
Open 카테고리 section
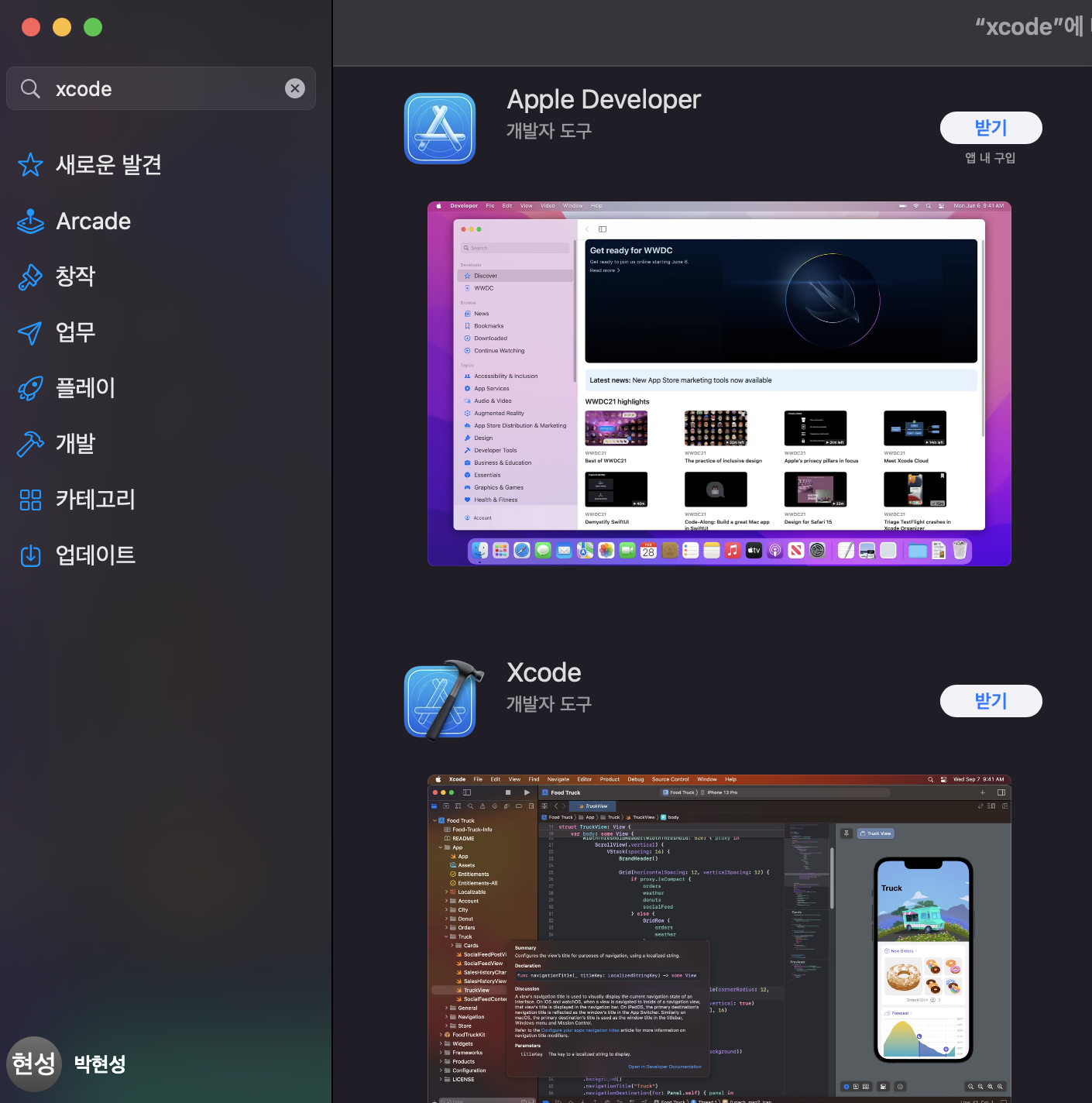pos(95,499)
